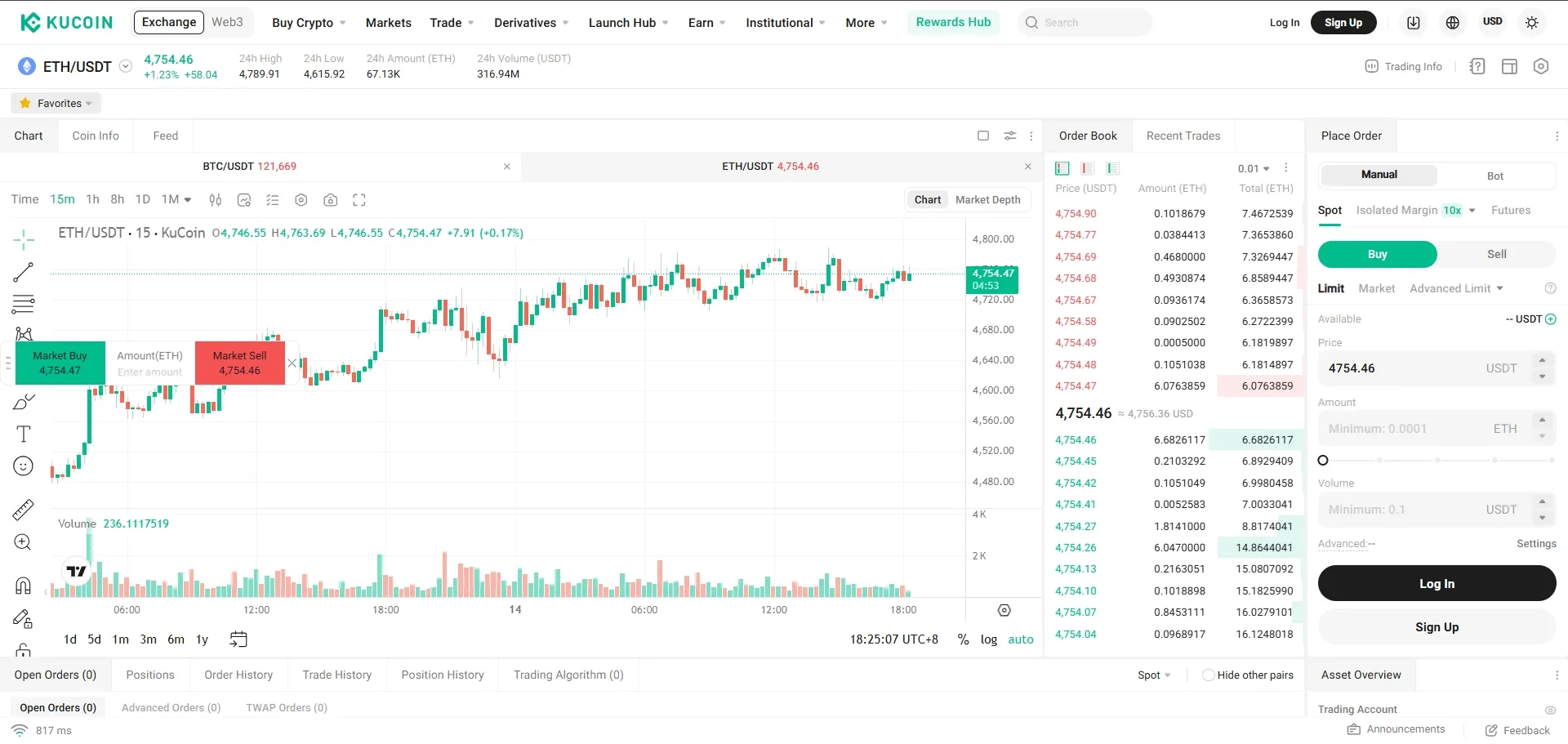Viewport: 1568px width, 744px height.
Task: Increase the price with stepper up arrow
Action: (1542, 360)
